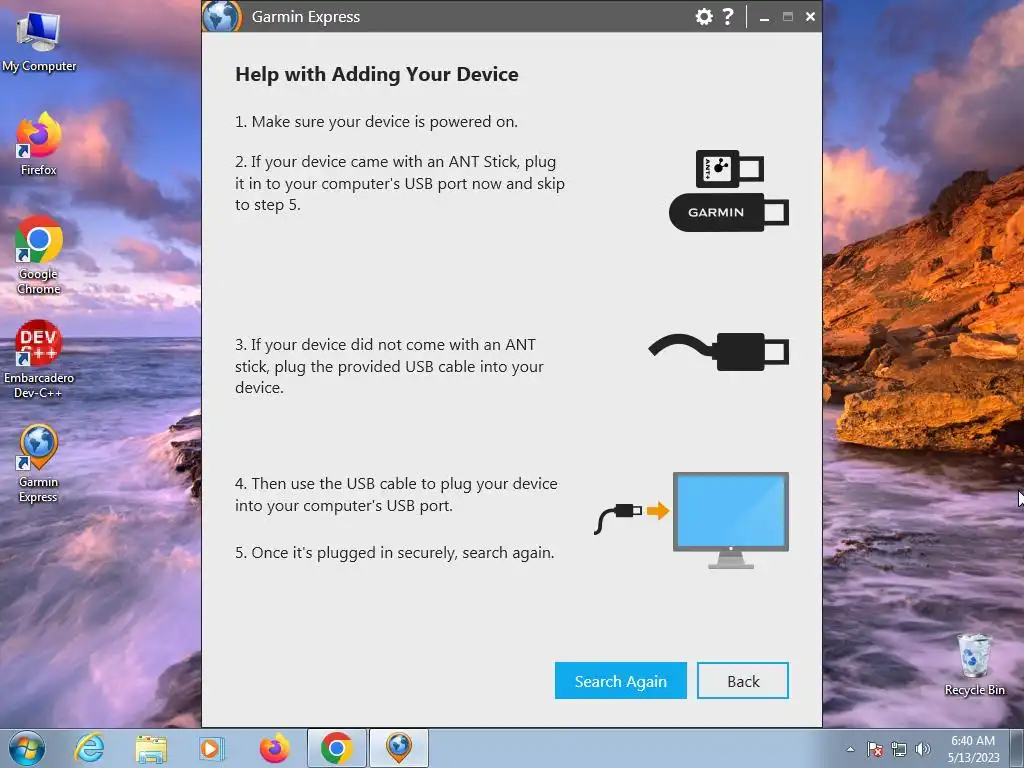Click the USB cable illustration

click(718, 351)
